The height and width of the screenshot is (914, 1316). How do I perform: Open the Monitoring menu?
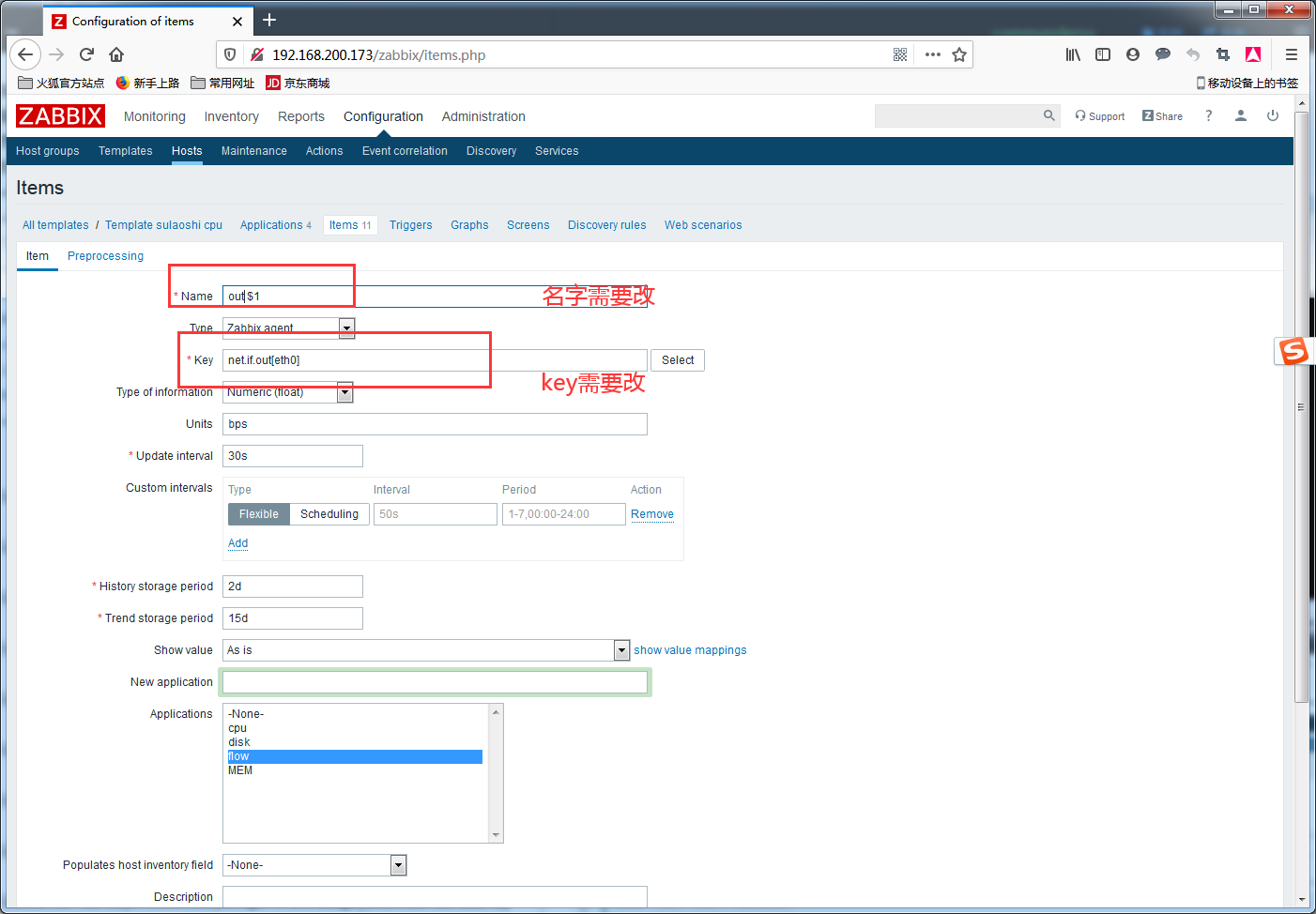(155, 116)
